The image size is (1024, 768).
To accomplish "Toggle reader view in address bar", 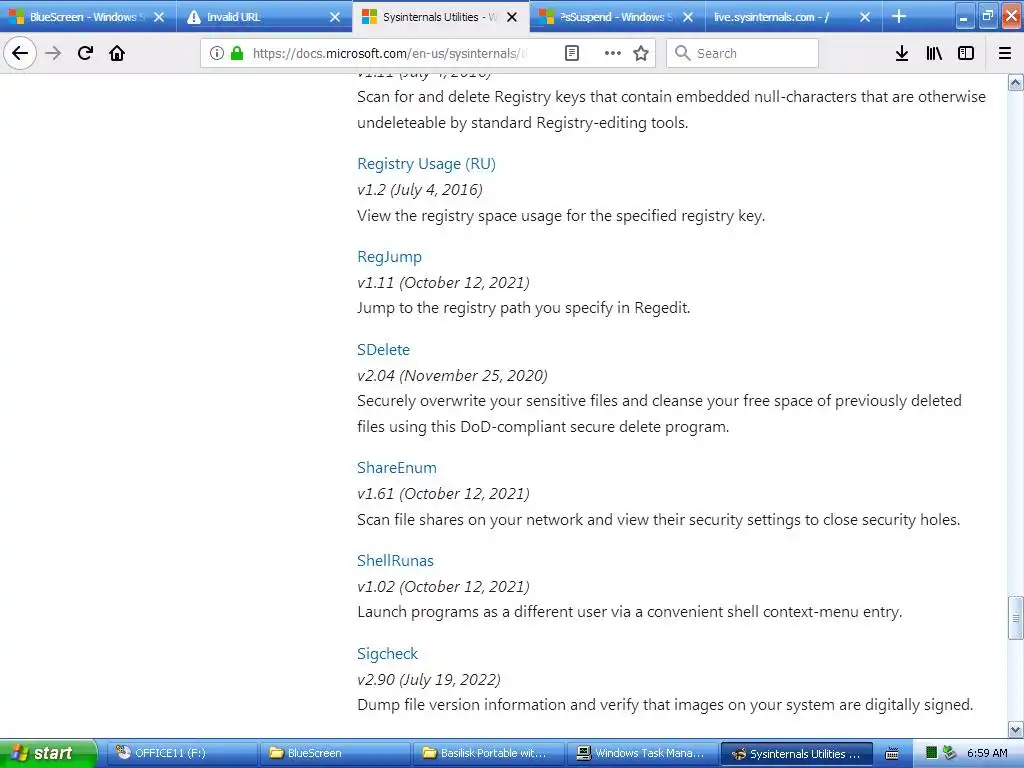I will pos(571,53).
